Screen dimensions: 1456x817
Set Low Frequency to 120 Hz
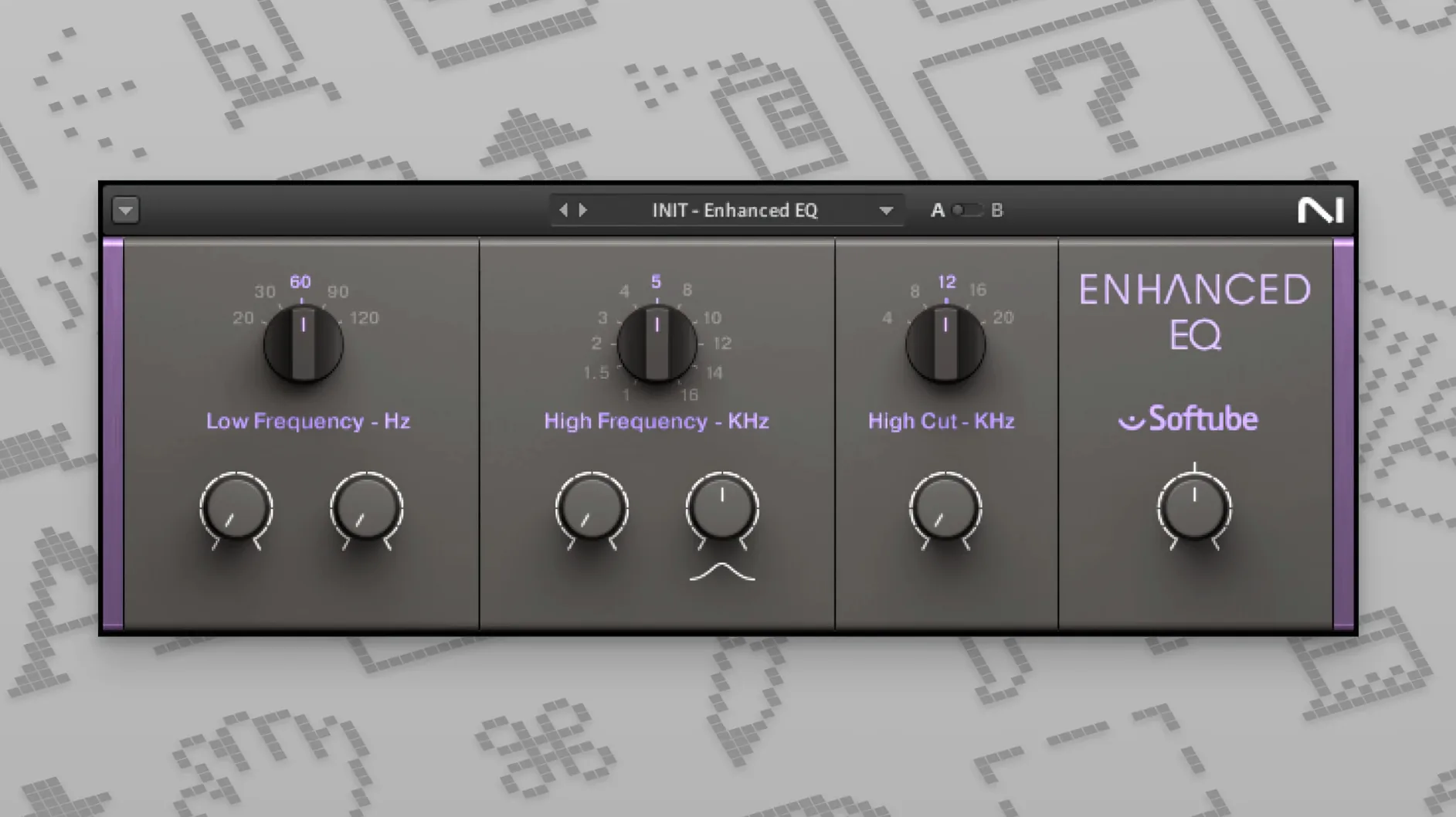pyautogui.click(x=364, y=318)
